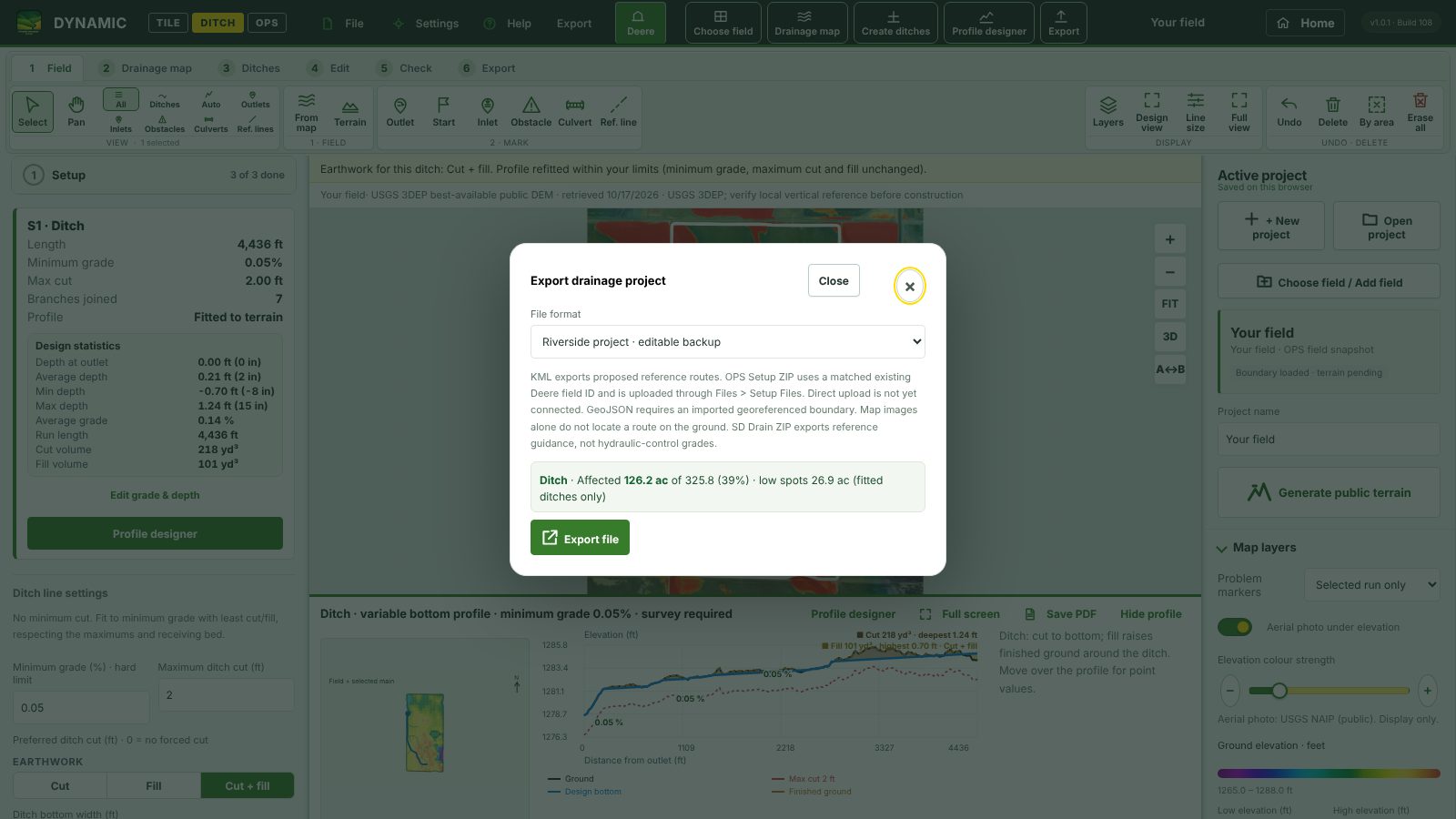Open Problem markers dropdown
The image size is (1456, 819).
(1372, 585)
